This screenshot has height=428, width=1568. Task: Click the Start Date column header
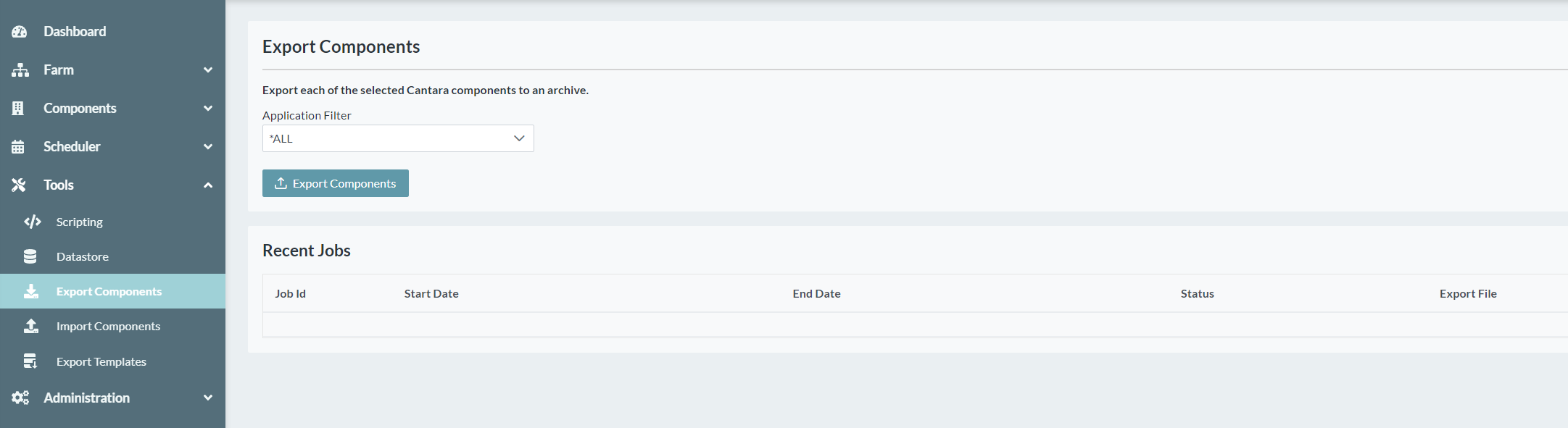point(431,294)
